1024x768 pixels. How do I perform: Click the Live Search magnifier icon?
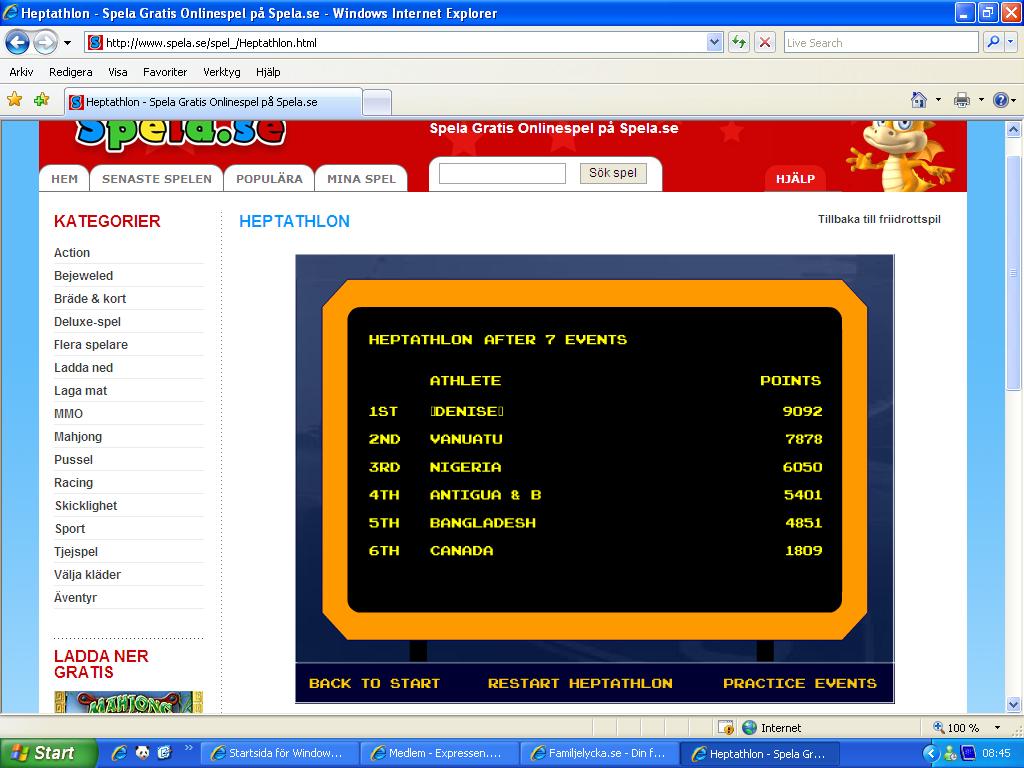click(x=993, y=42)
